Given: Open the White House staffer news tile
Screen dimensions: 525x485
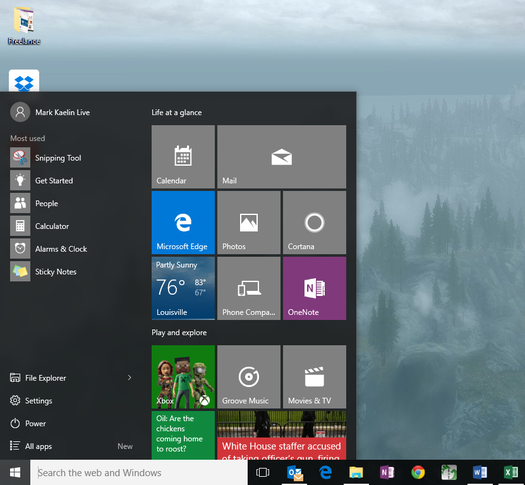Looking at the screenshot, I should point(282,435).
